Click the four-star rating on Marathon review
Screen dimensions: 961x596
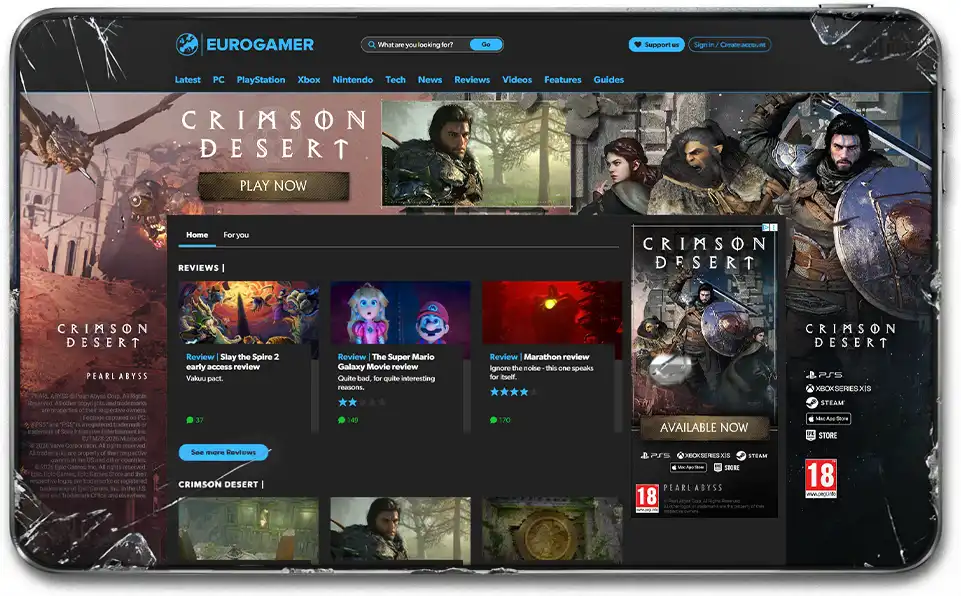pos(513,392)
